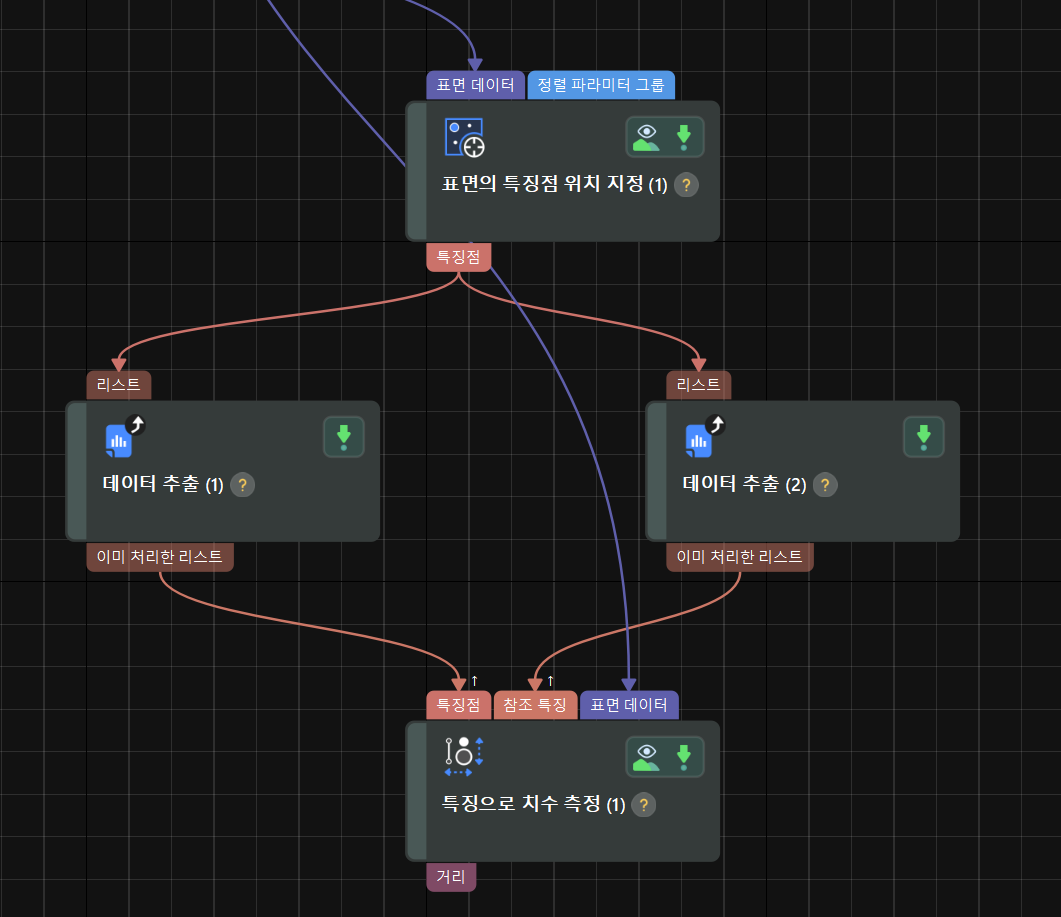Click green run arrow on 표면의 특징점 위치 지정 node
The width and height of the screenshot is (1061, 917).
(683, 137)
